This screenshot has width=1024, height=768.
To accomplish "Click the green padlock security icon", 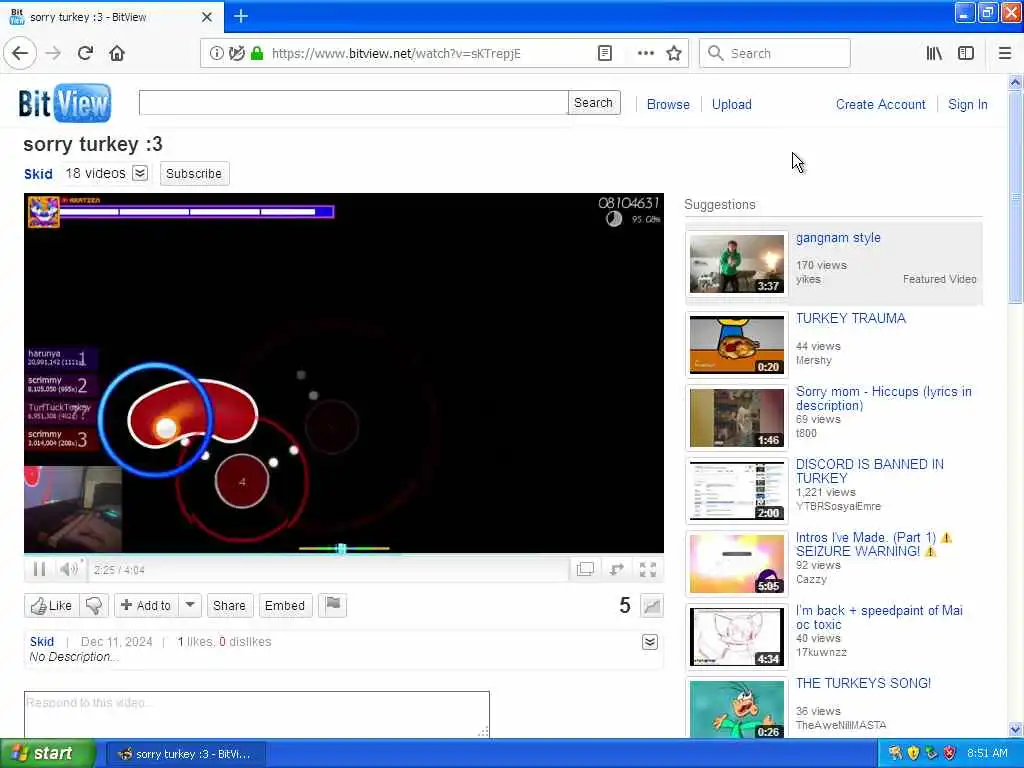I will [x=257, y=54].
